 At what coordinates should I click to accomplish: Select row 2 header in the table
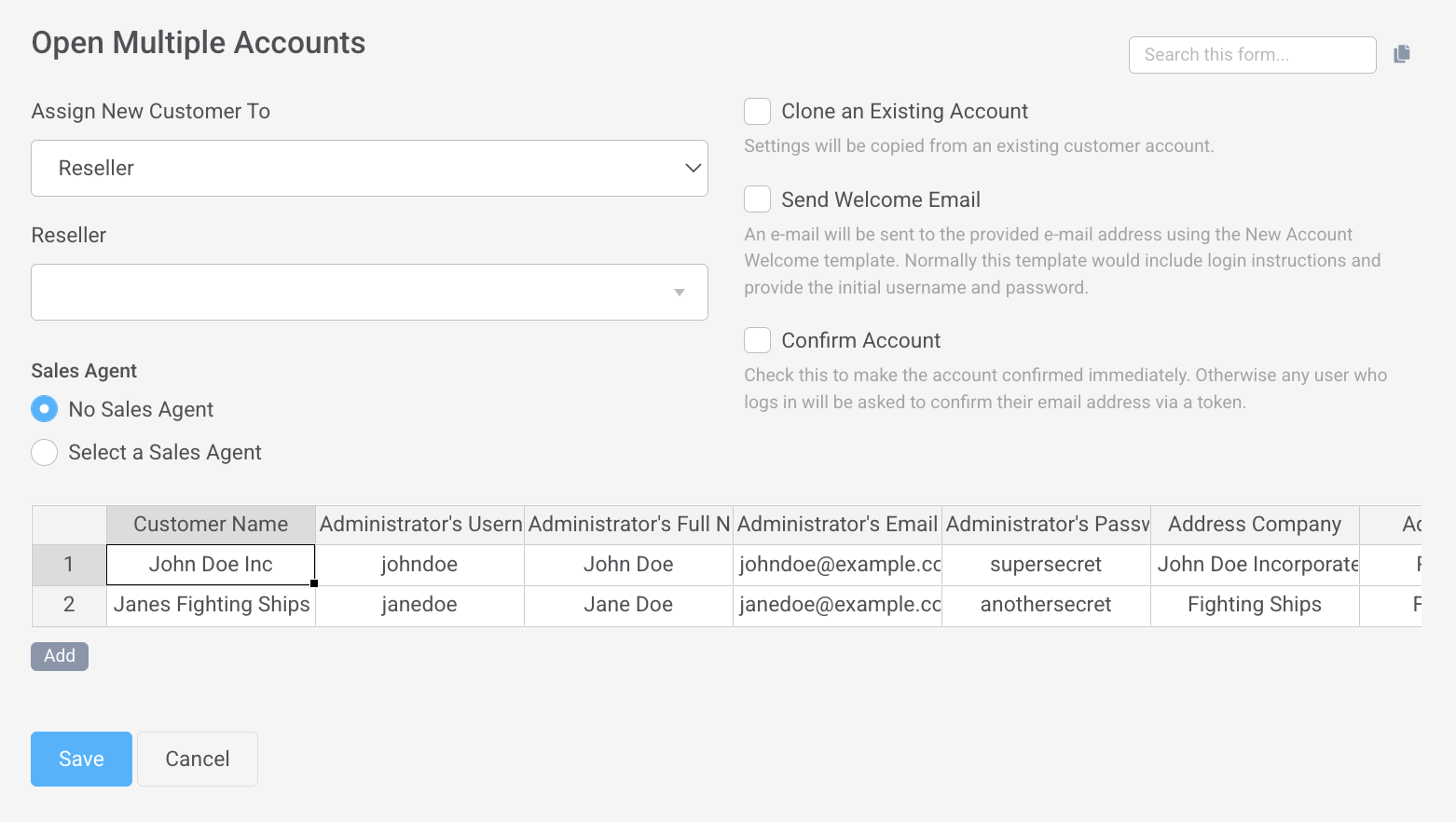[x=69, y=605]
